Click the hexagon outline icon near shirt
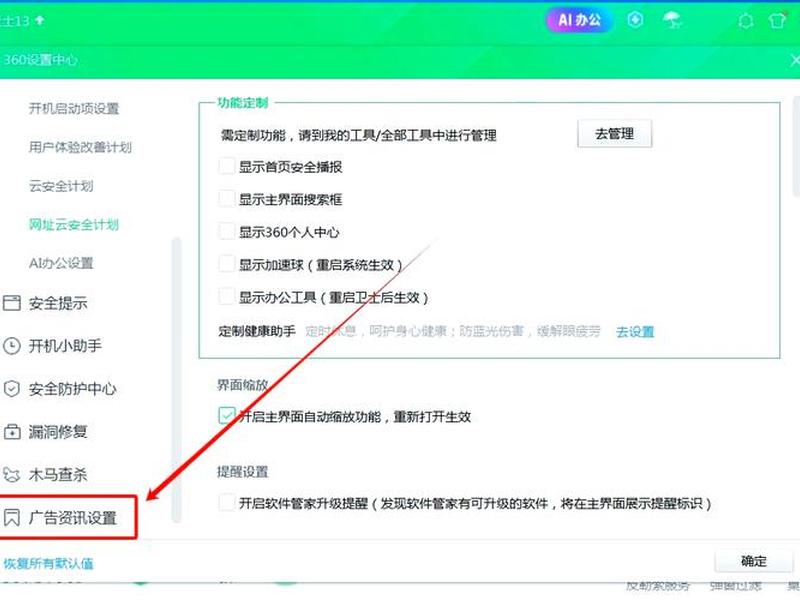Screen dimensions: 800x600 coord(746,21)
